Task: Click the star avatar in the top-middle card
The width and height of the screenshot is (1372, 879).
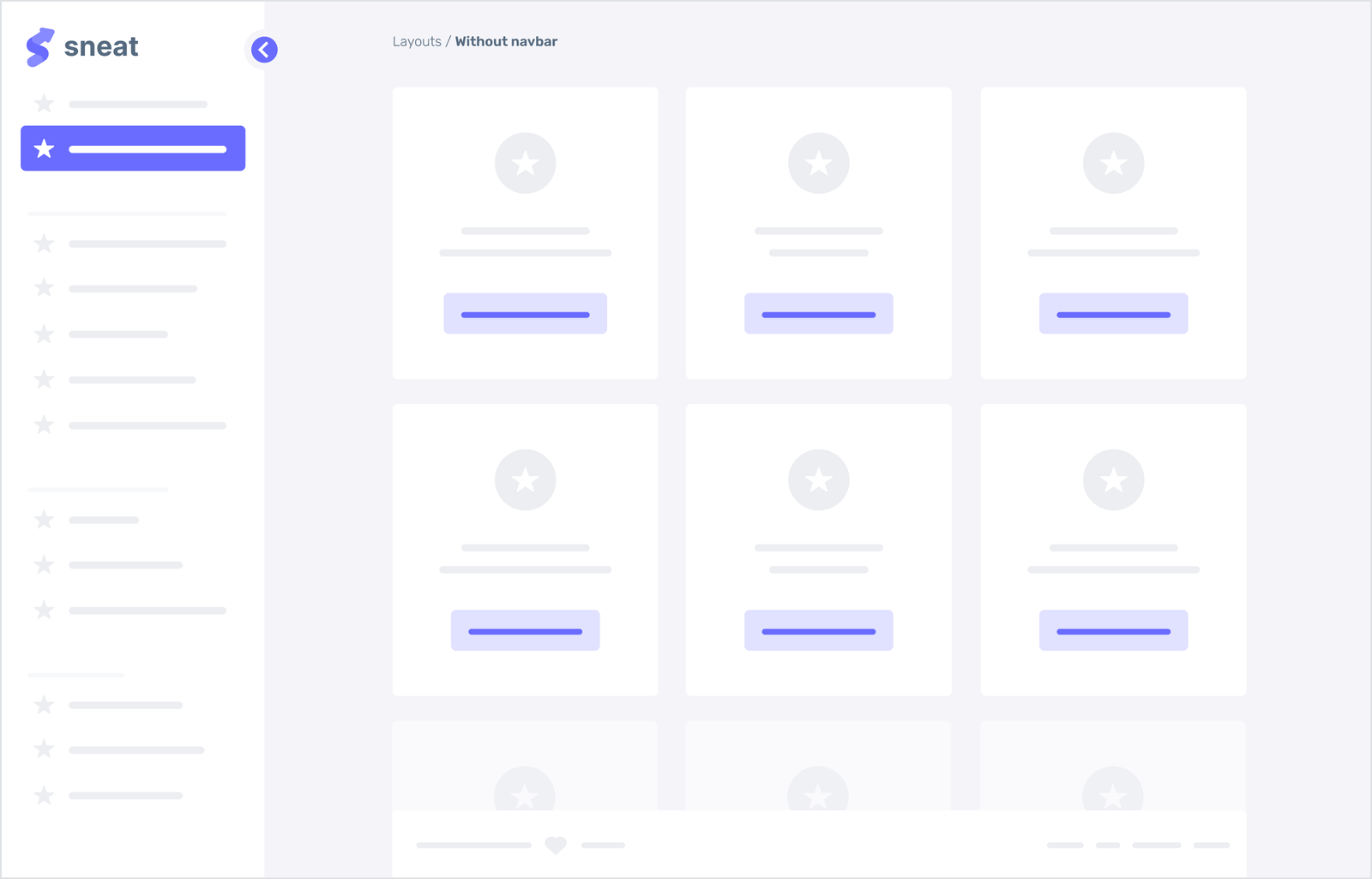Action: pos(818,163)
